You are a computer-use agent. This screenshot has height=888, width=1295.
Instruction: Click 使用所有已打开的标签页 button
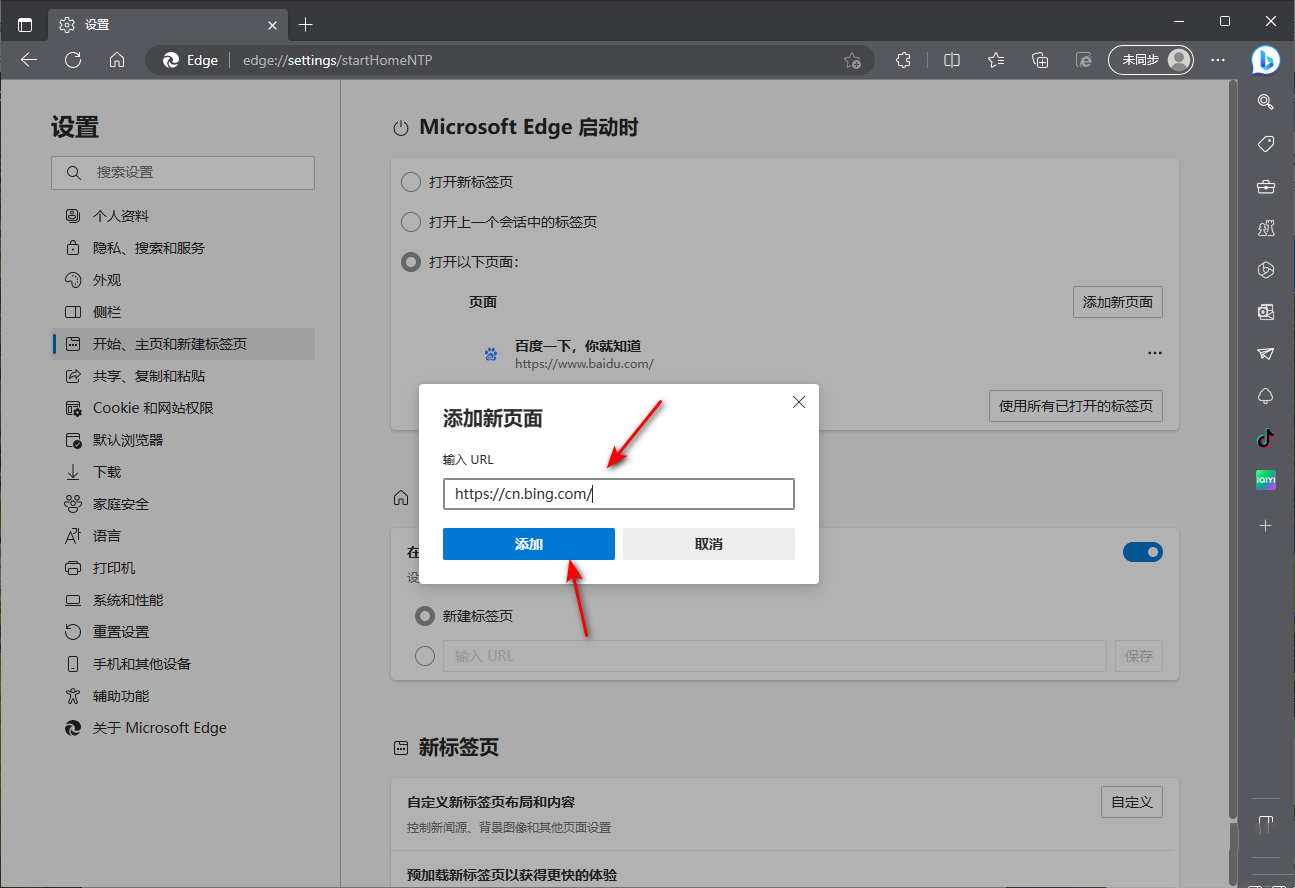coord(1076,406)
